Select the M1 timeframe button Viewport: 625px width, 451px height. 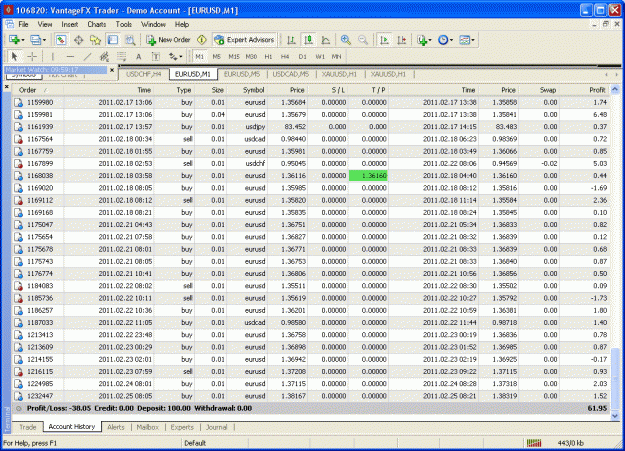200,57
